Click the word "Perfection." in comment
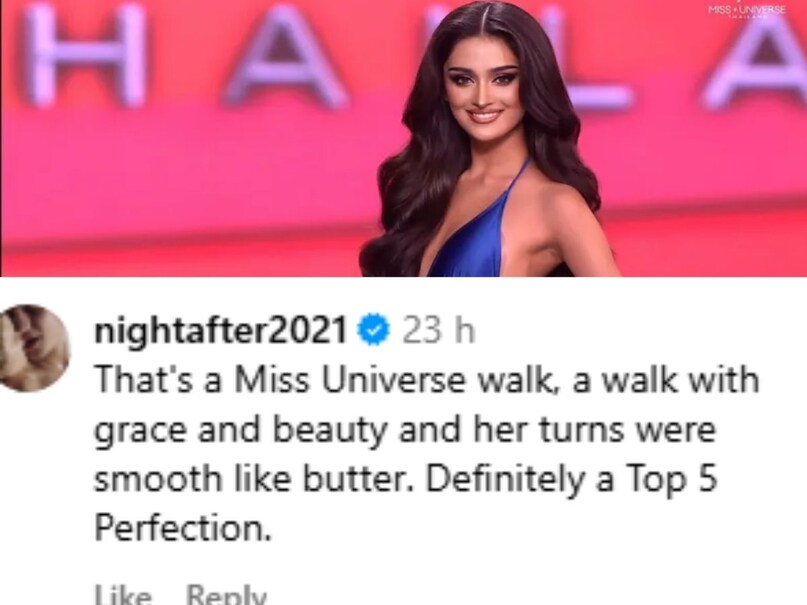807x605 pixels. [183, 528]
